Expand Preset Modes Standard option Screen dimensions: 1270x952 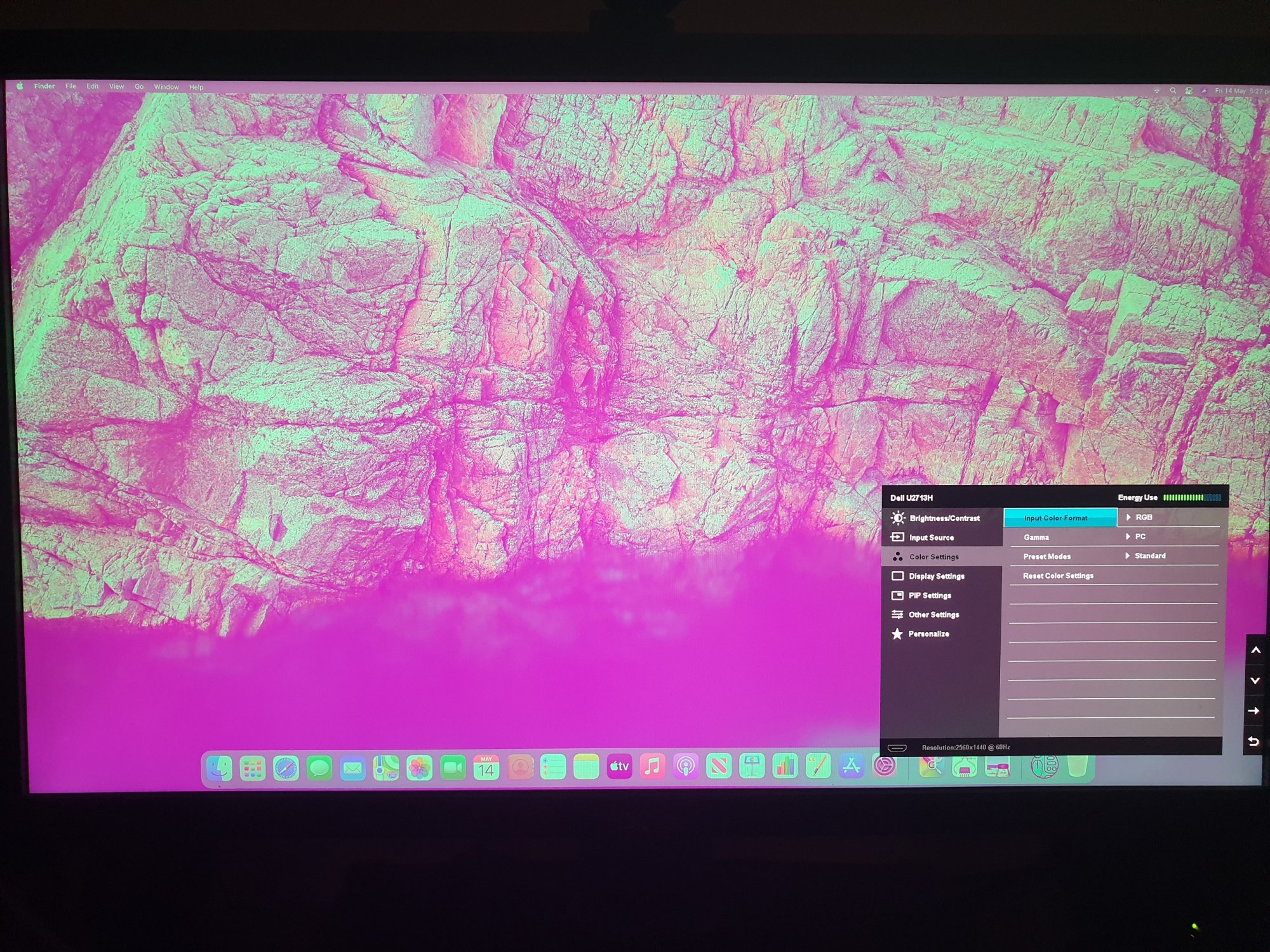click(1149, 556)
